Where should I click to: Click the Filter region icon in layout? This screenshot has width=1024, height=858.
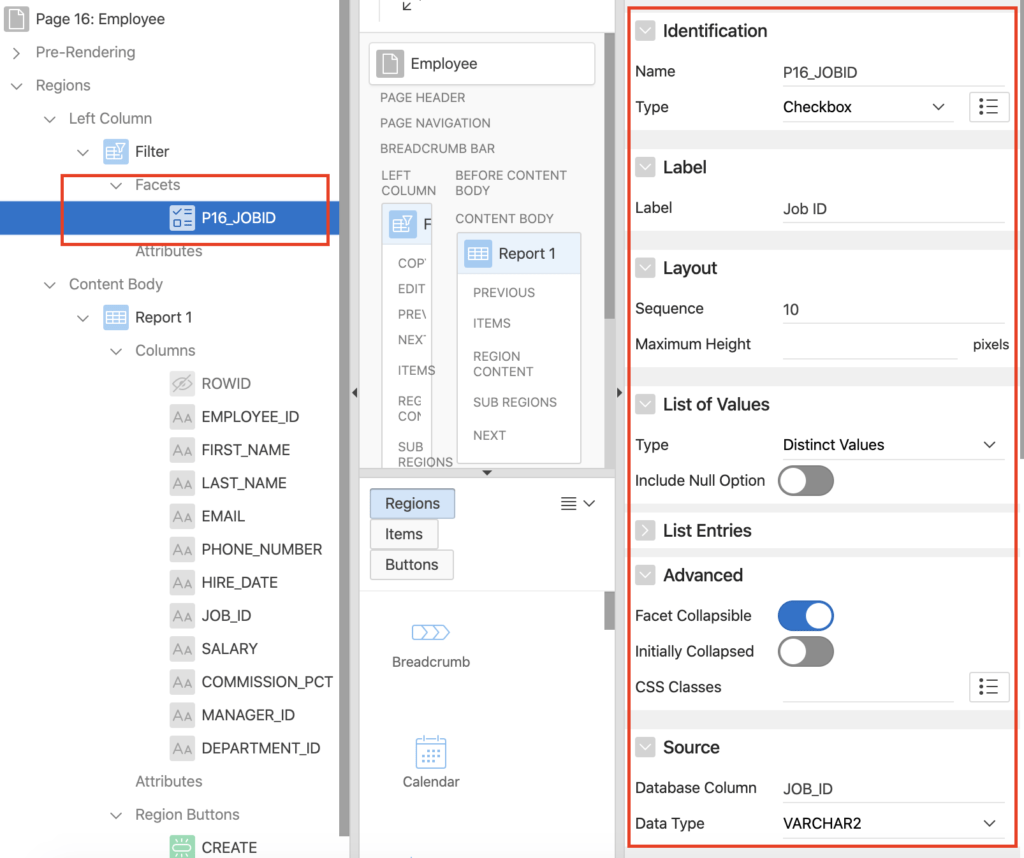[402, 224]
